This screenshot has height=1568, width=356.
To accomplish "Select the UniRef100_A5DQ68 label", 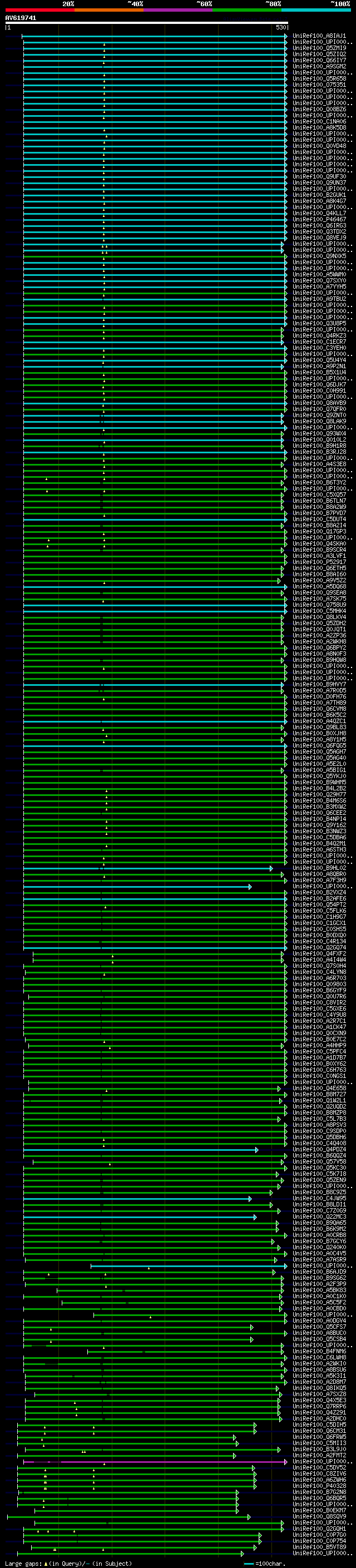I will click(x=319, y=587).
